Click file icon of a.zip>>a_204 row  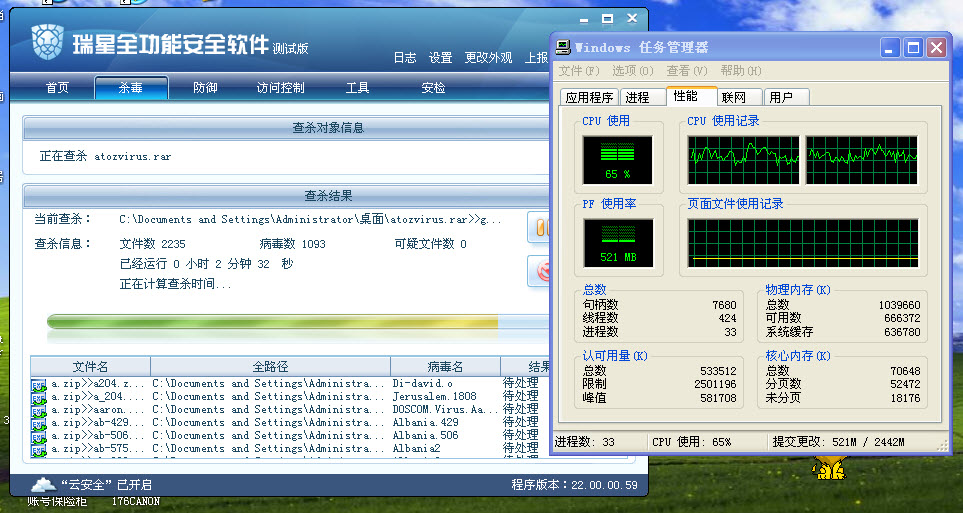(x=39, y=397)
